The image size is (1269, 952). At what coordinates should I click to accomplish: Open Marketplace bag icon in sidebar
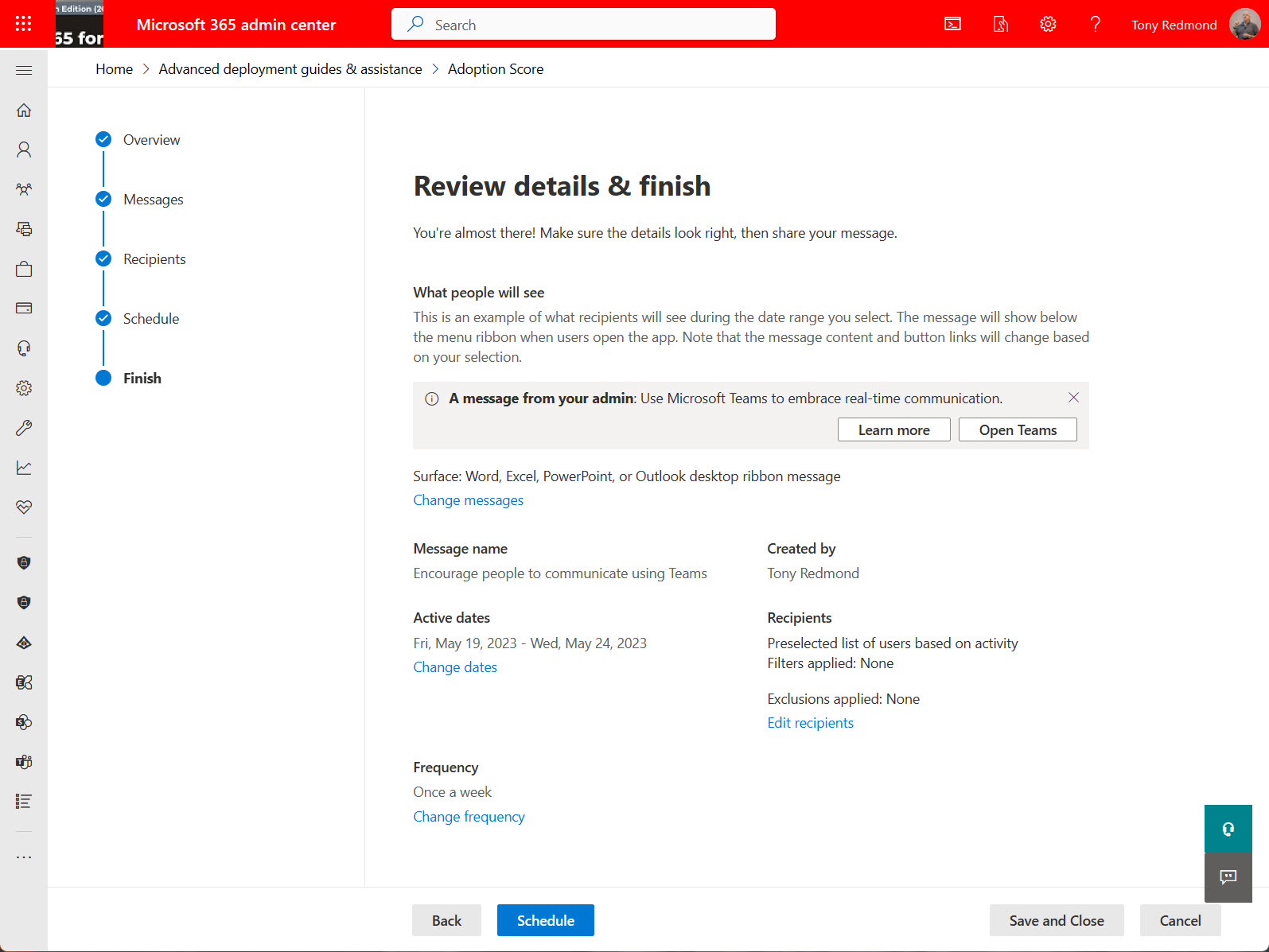24,269
